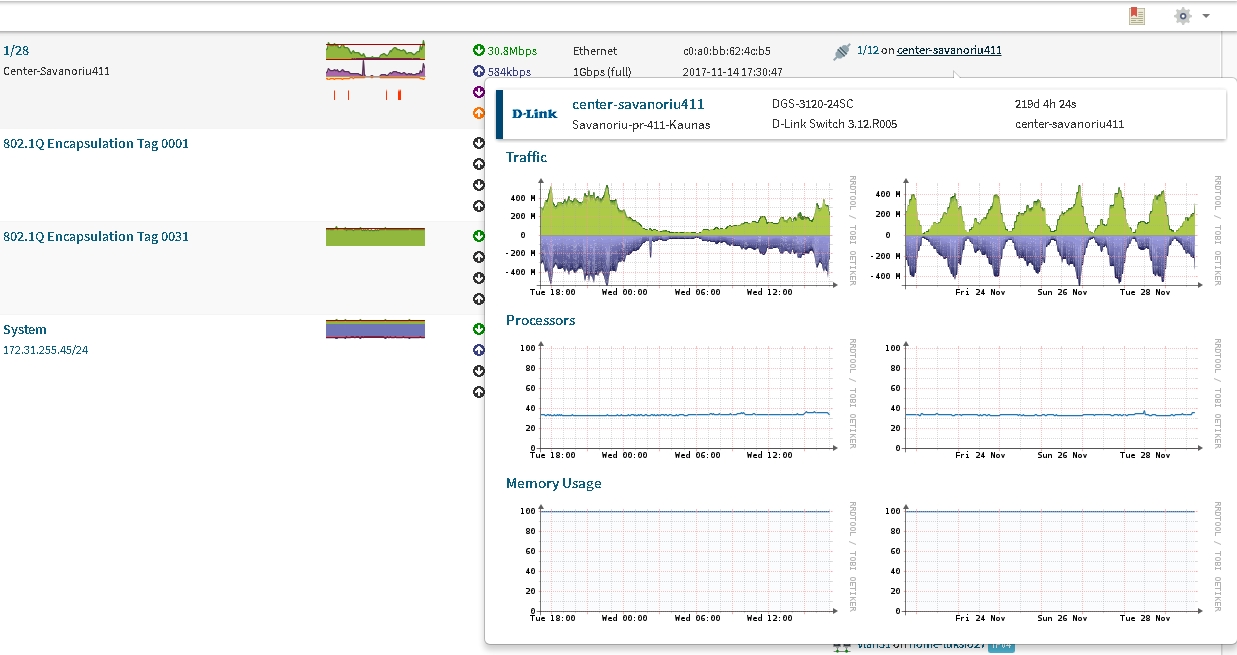Click the black down-arrow icon in System row
Image resolution: width=1237 pixels, height=655 pixels.
pos(479,371)
